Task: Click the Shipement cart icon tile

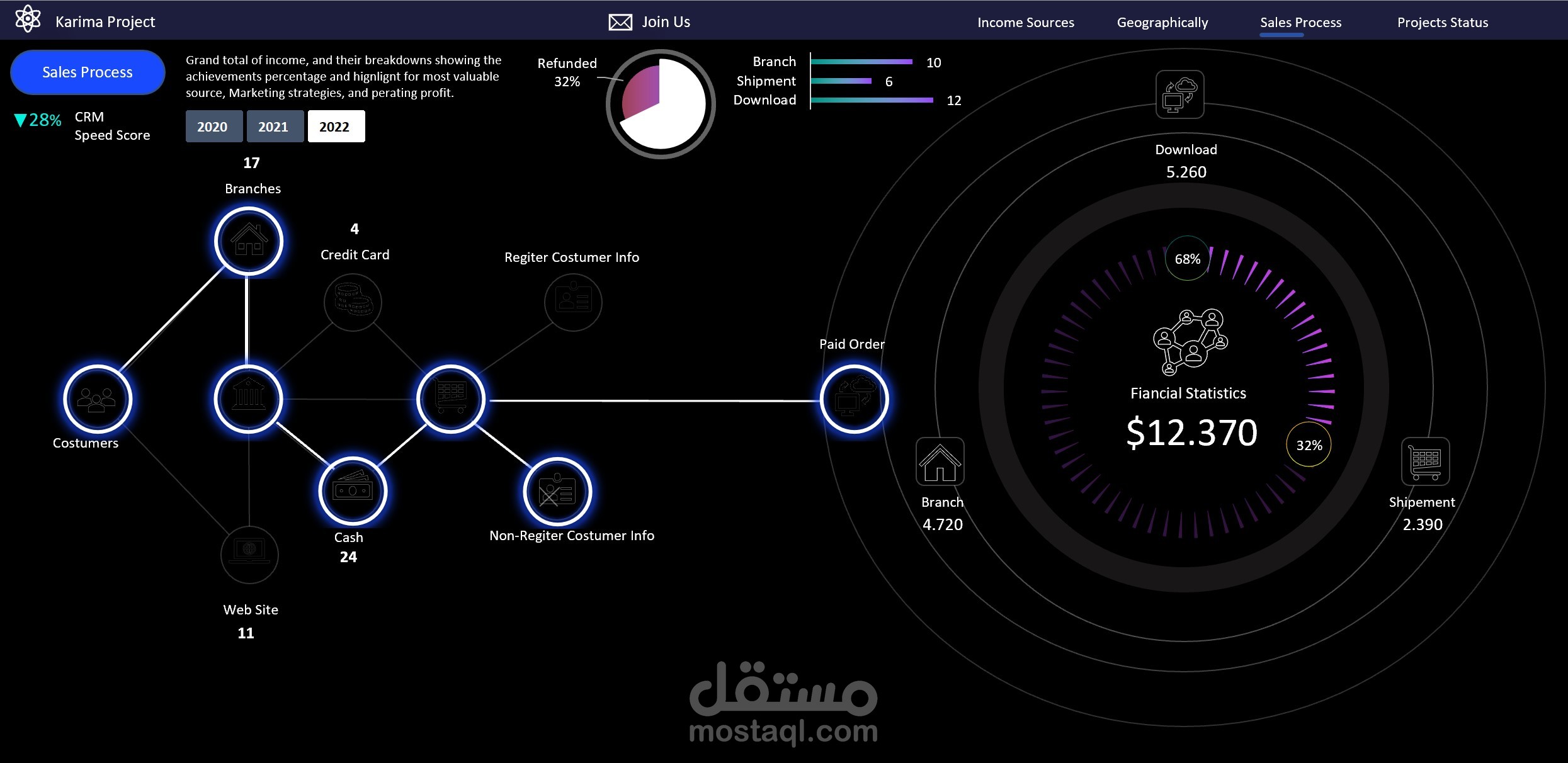Action: (x=1425, y=461)
